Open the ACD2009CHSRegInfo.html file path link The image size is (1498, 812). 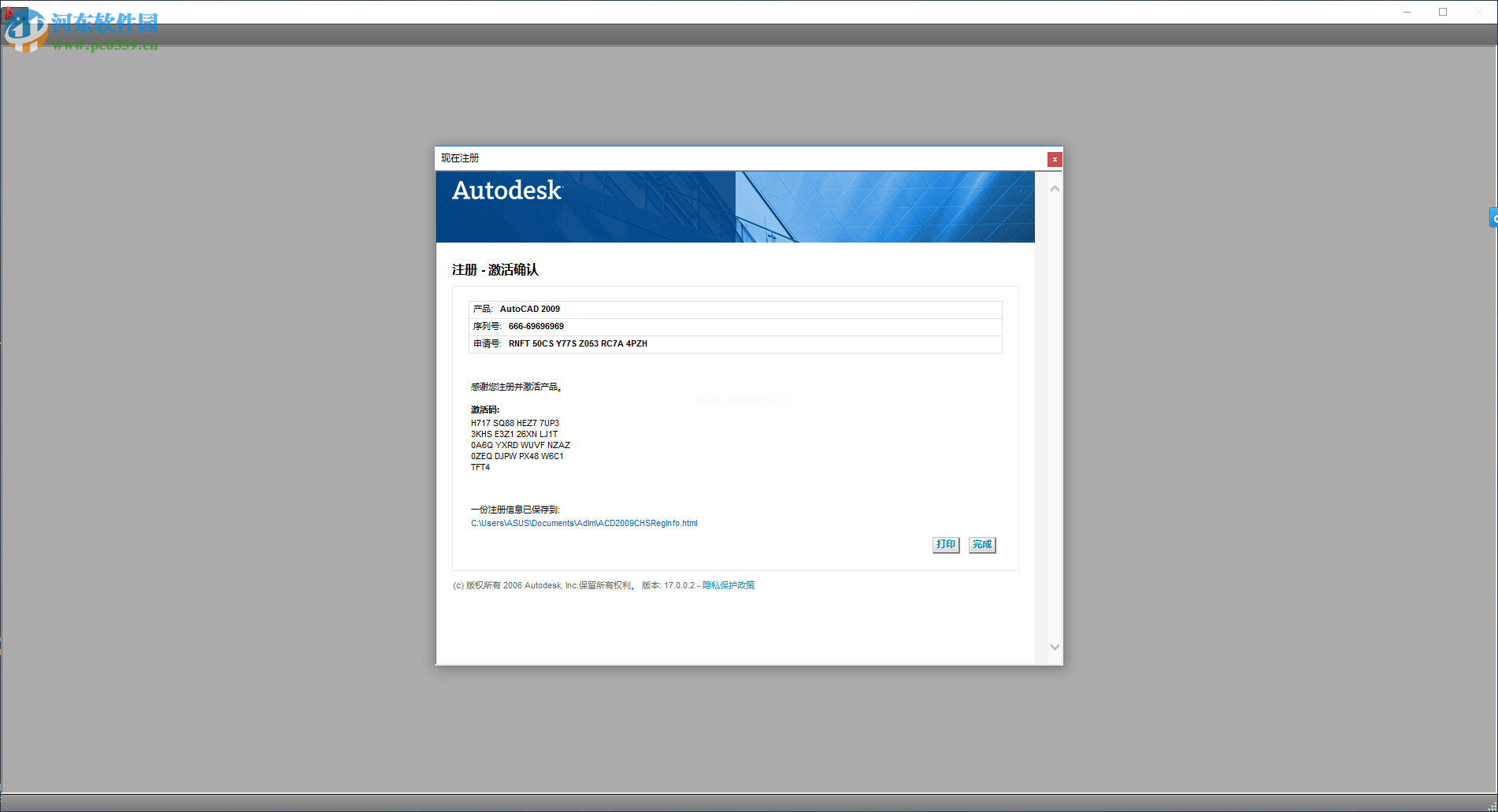(584, 524)
